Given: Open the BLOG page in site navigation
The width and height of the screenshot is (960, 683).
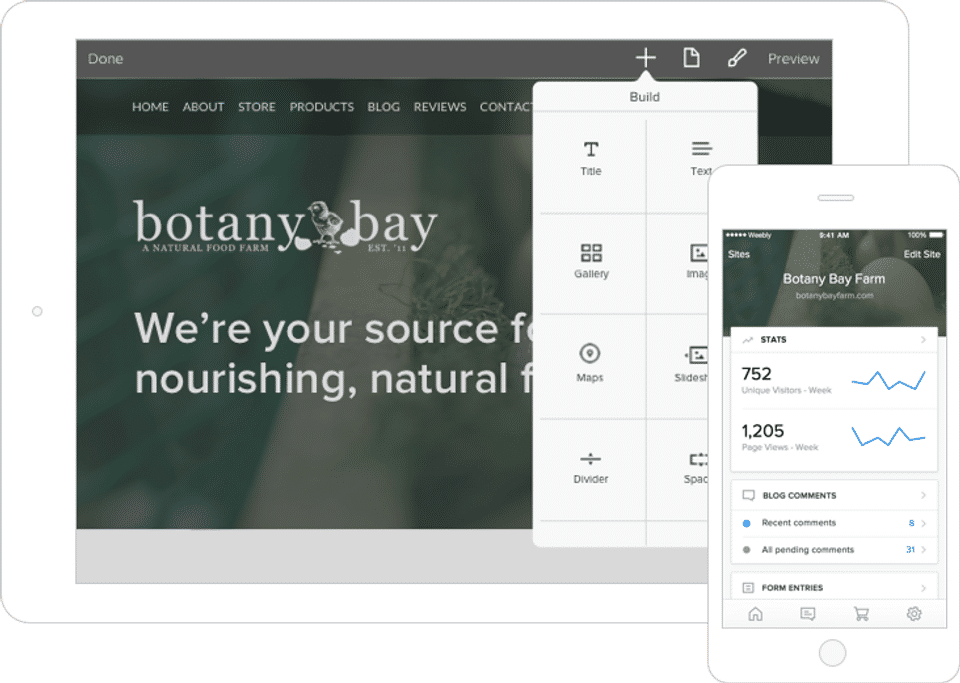Looking at the screenshot, I should click(383, 106).
